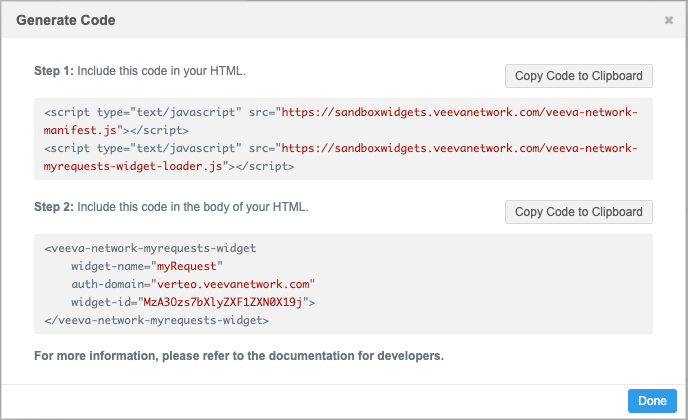
Task: Copy Step 1 code to clipboard
Action: coord(578,76)
